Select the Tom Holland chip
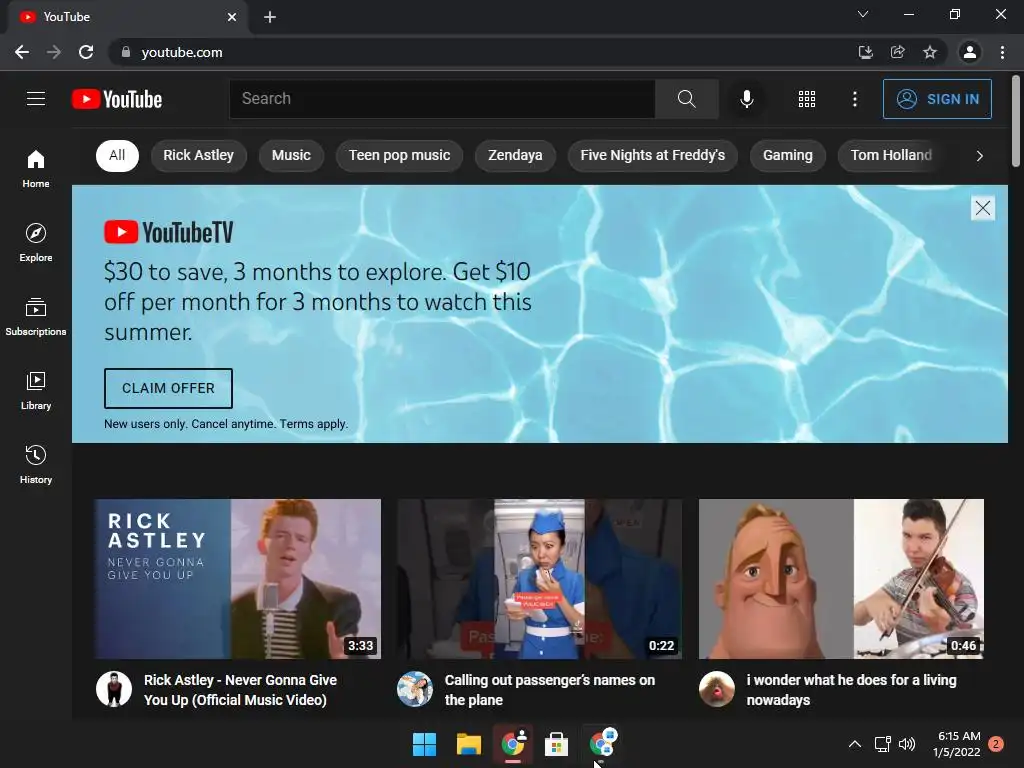The width and height of the screenshot is (1024, 768). click(x=891, y=155)
